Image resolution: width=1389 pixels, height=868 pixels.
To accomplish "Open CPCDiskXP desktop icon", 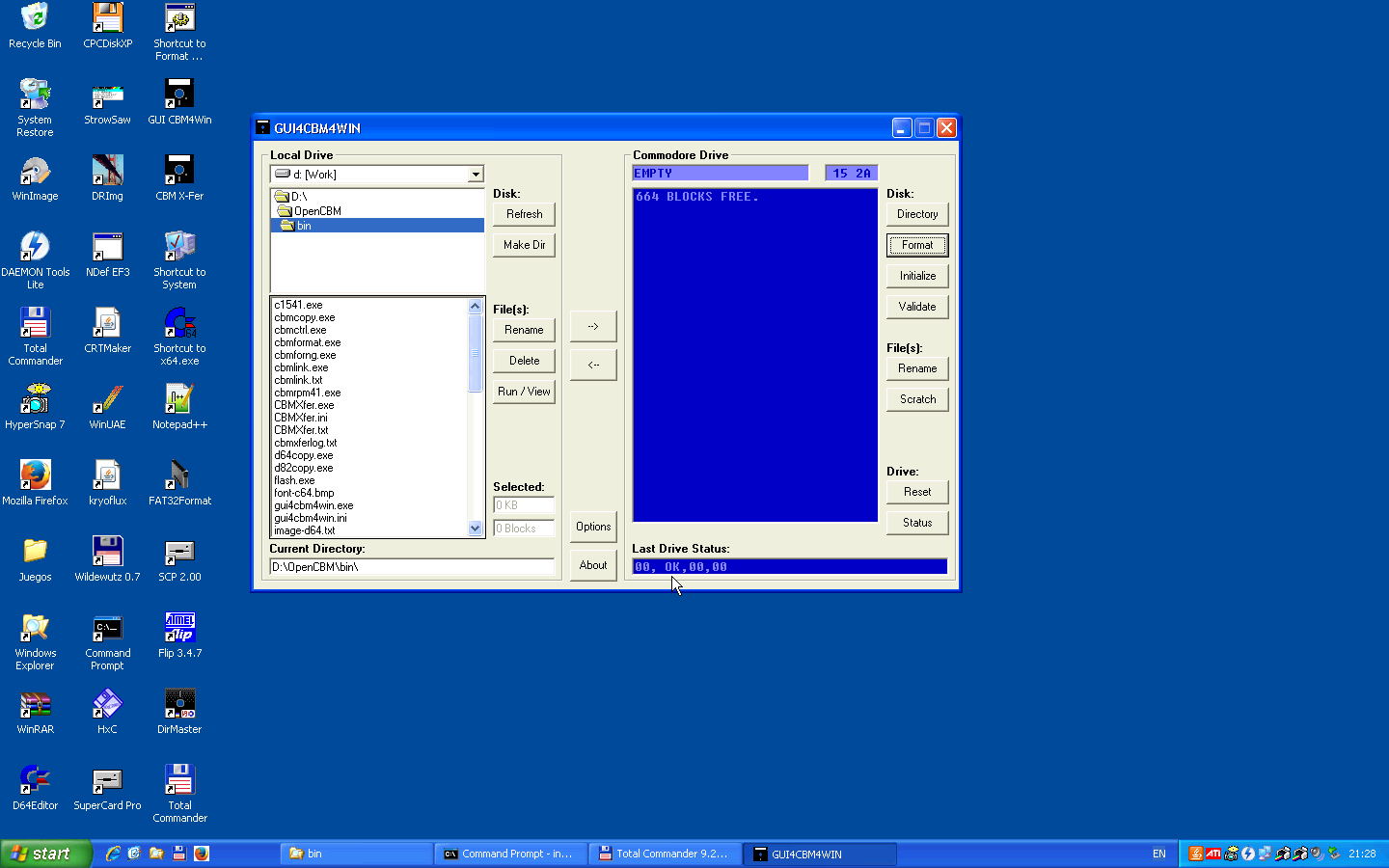I will [x=107, y=26].
